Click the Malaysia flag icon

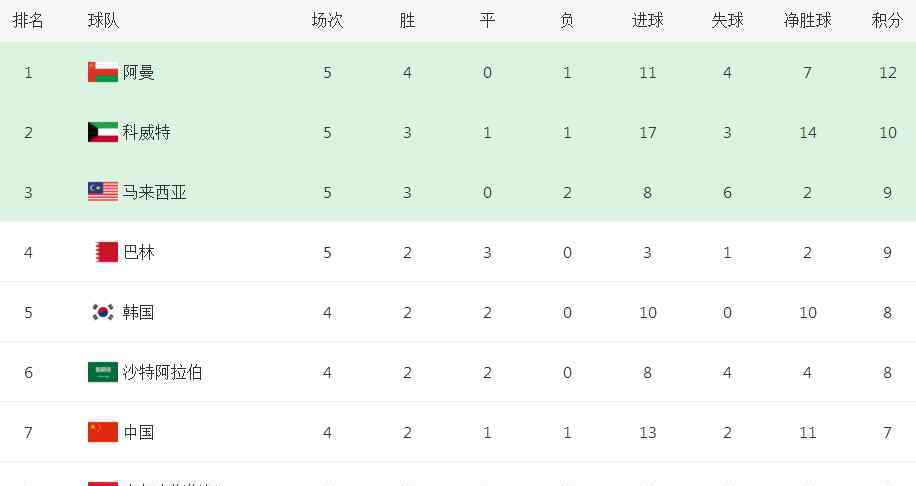click(x=103, y=192)
